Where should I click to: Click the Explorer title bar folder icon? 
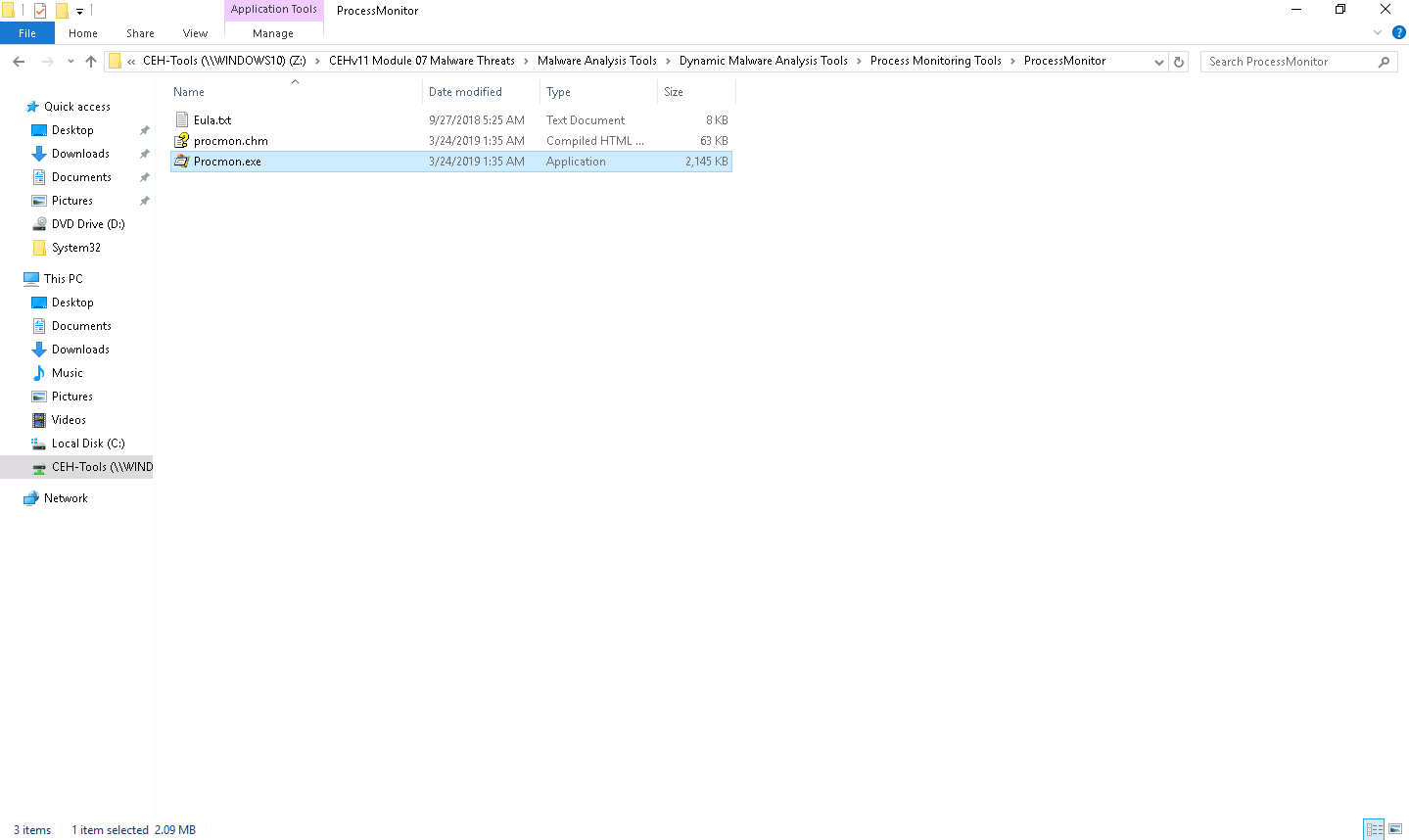(x=9, y=11)
